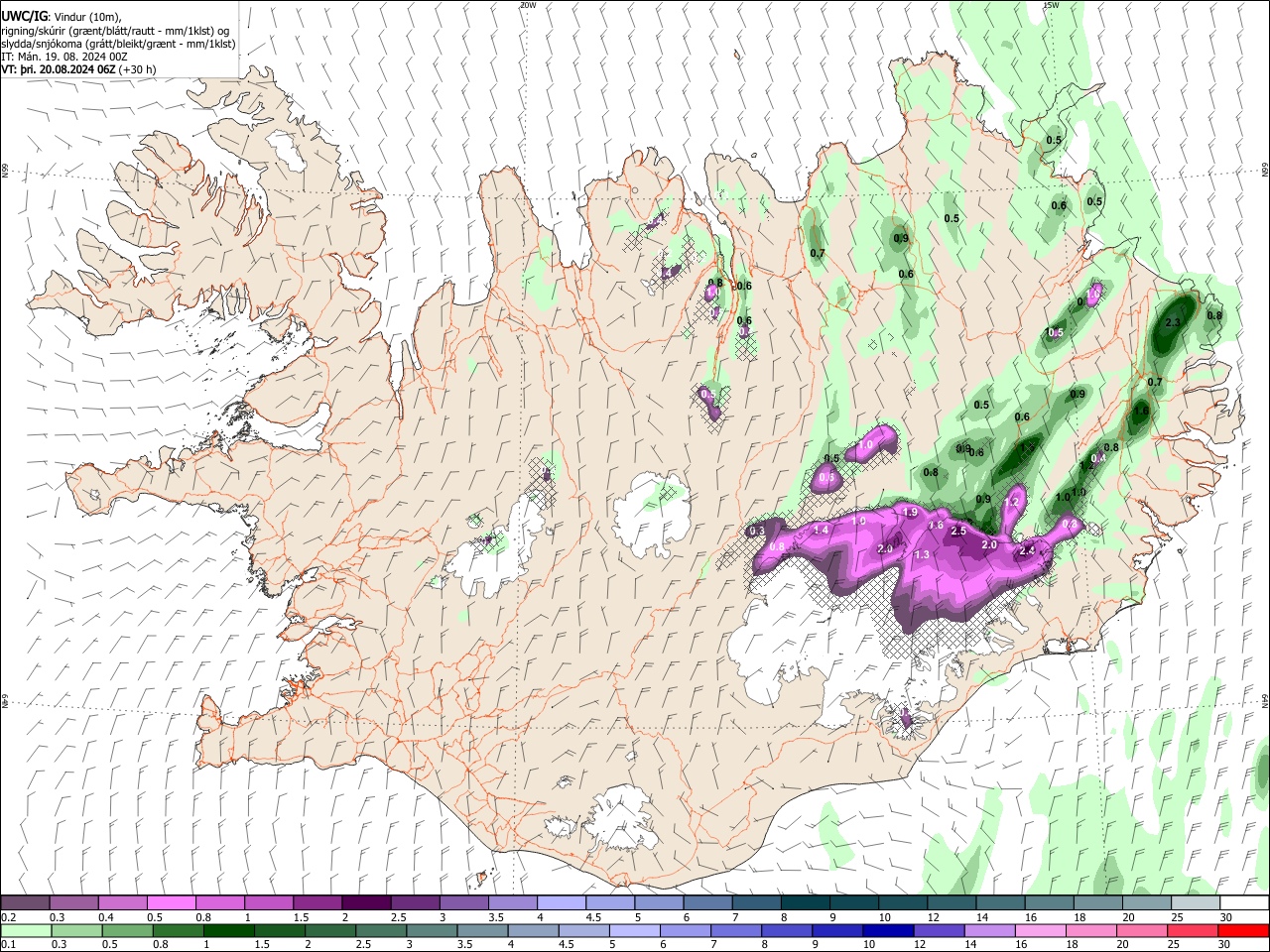The width and height of the screenshot is (1270, 952).
Task: Pick the bright magenta swatch between 0.5 and 0.8, top legend row
Action: (x=172, y=903)
